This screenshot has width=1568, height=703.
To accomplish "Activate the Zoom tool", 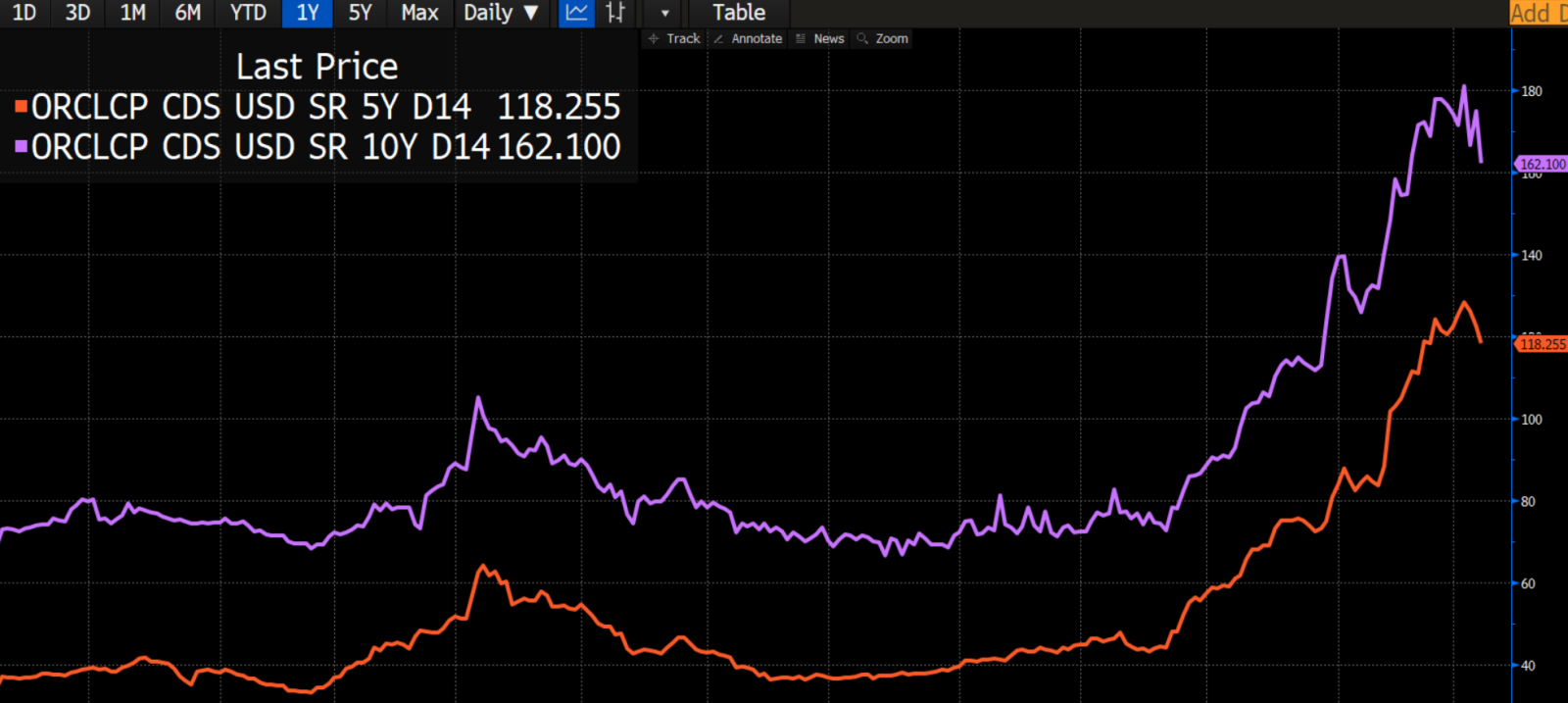I will tap(883, 38).
